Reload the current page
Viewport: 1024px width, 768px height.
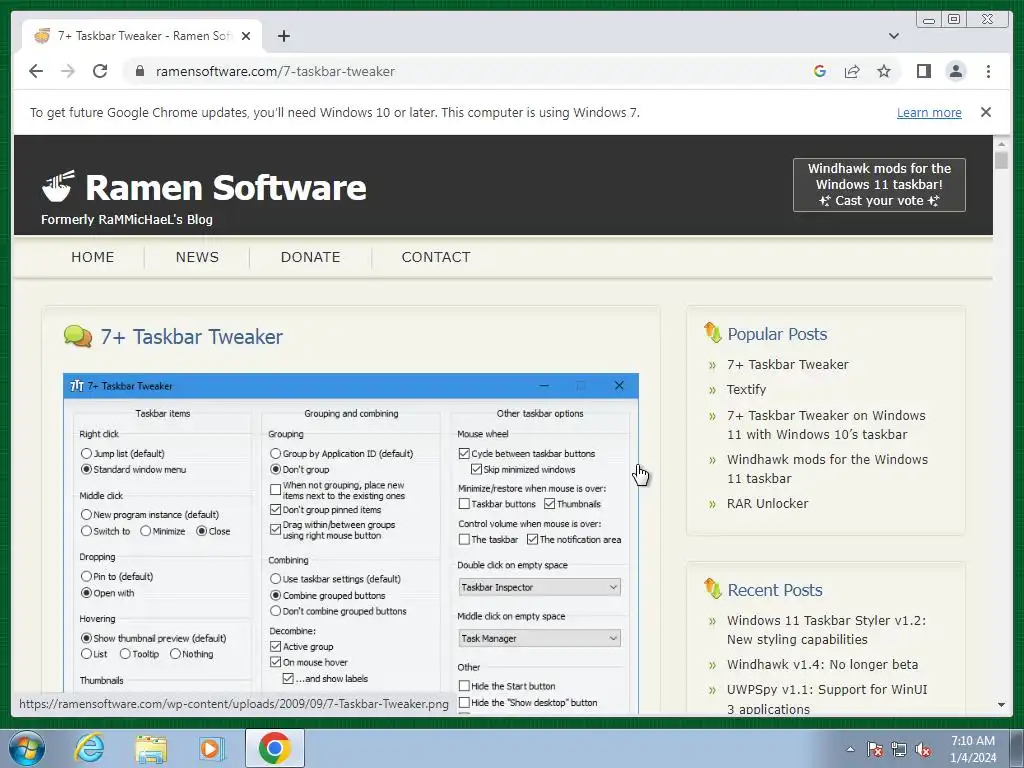pyautogui.click(x=100, y=71)
